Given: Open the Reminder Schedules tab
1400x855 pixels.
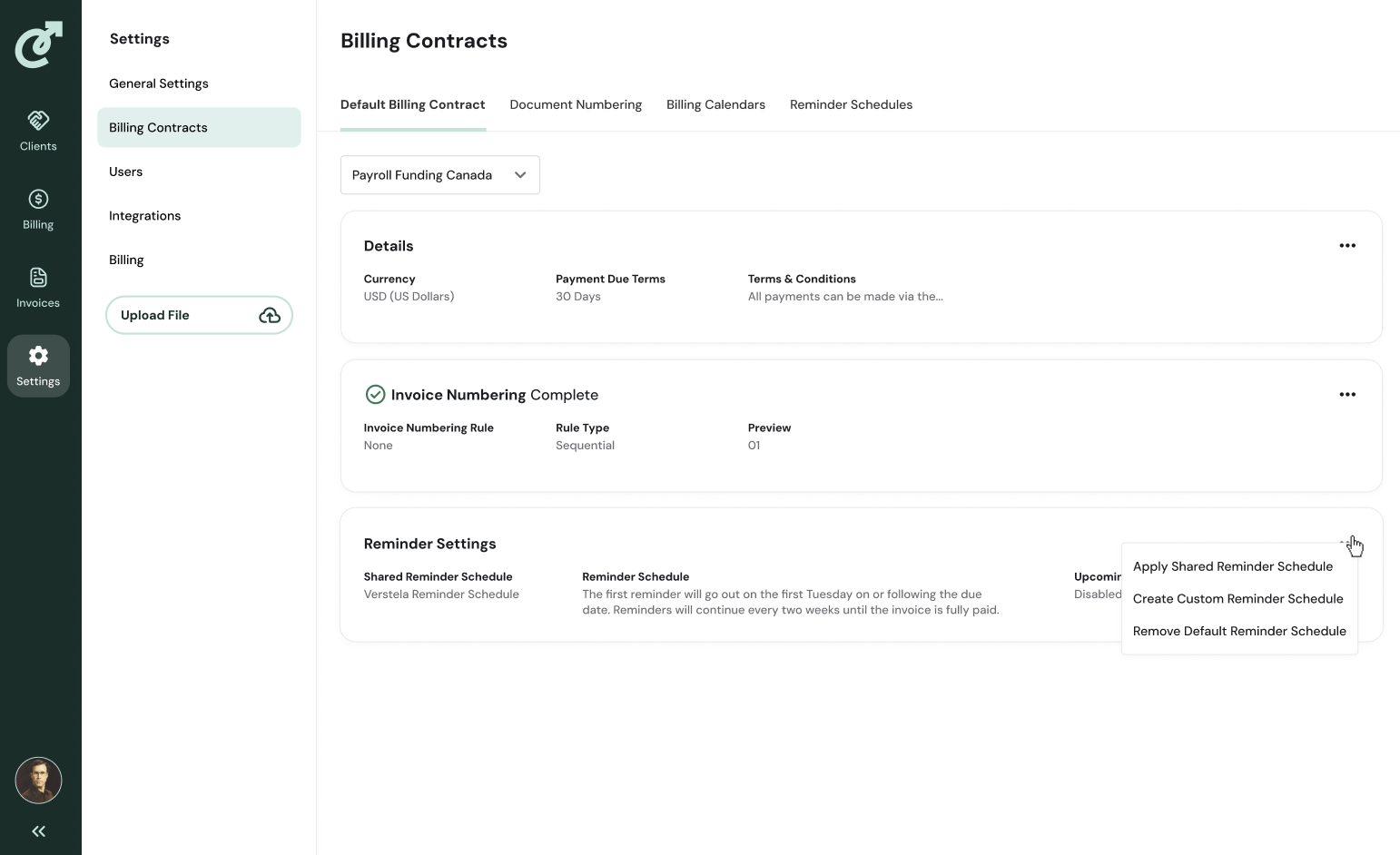Looking at the screenshot, I should (851, 104).
